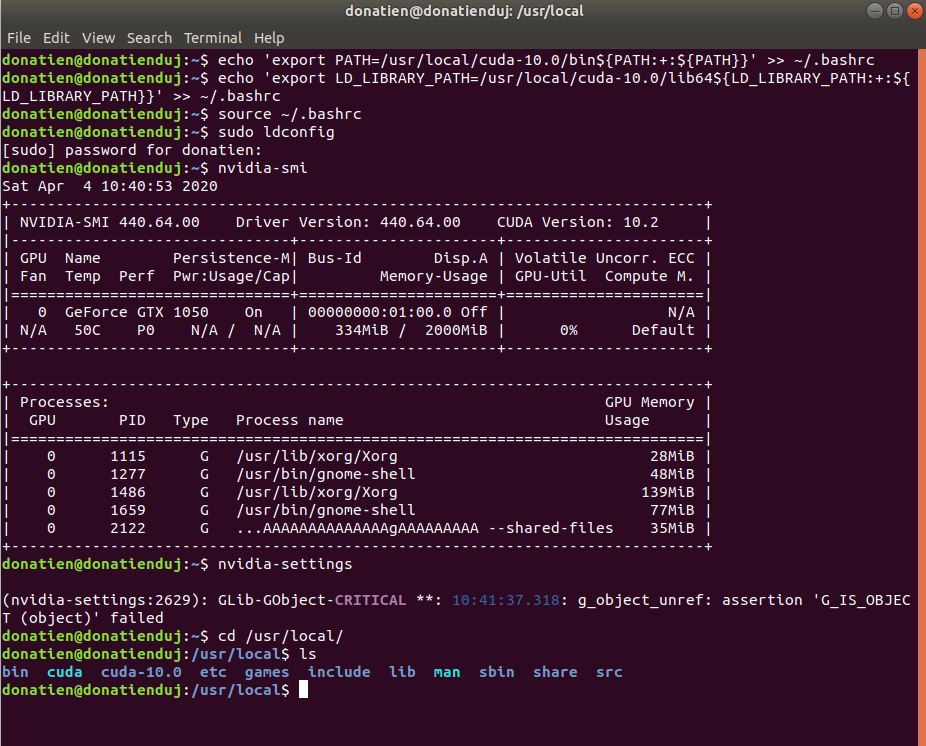This screenshot has width=926, height=746.
Task: Click the 'Volatile Uncorr. ECC' header text
Action: (x=604, y=258)
